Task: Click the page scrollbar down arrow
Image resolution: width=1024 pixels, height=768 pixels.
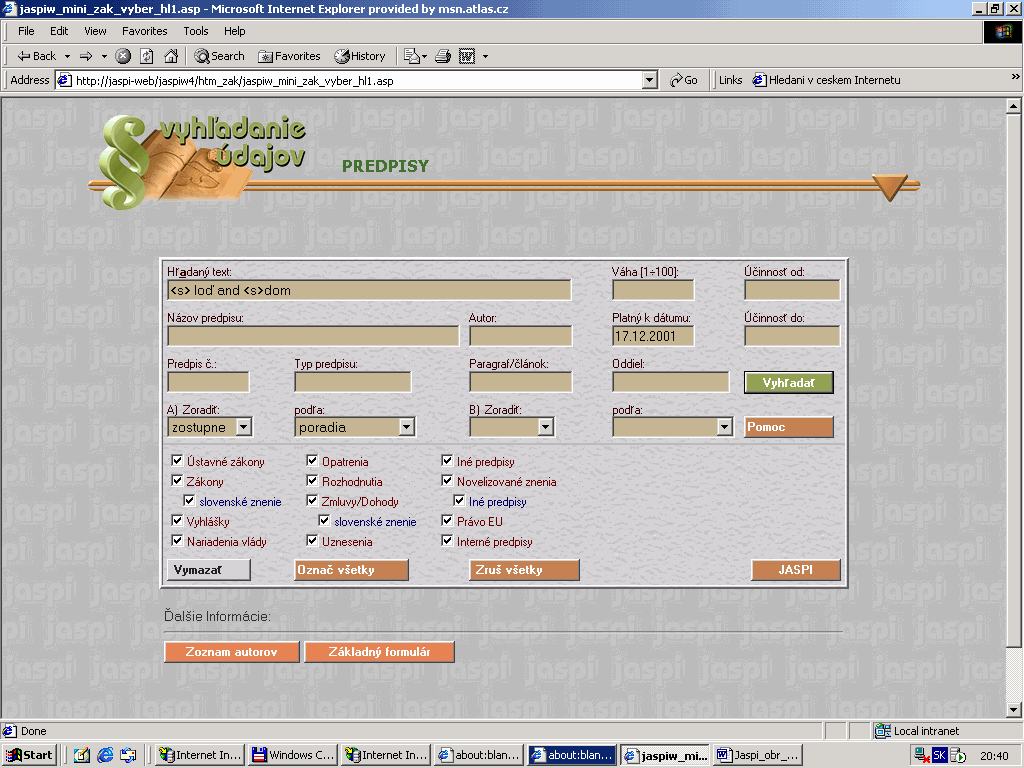Action: pyautogui.click(x=1014, y=710)
